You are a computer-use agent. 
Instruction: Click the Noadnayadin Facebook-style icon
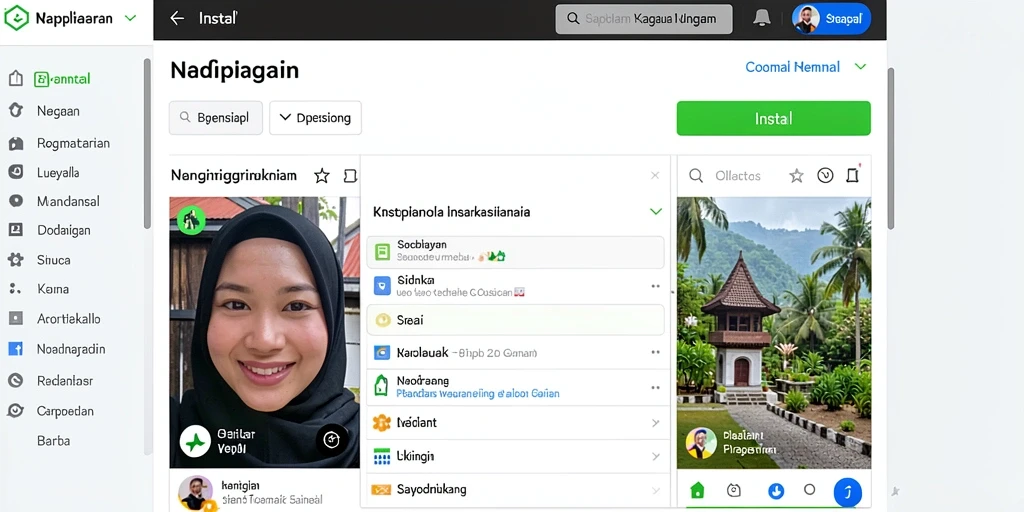(16, 349)
